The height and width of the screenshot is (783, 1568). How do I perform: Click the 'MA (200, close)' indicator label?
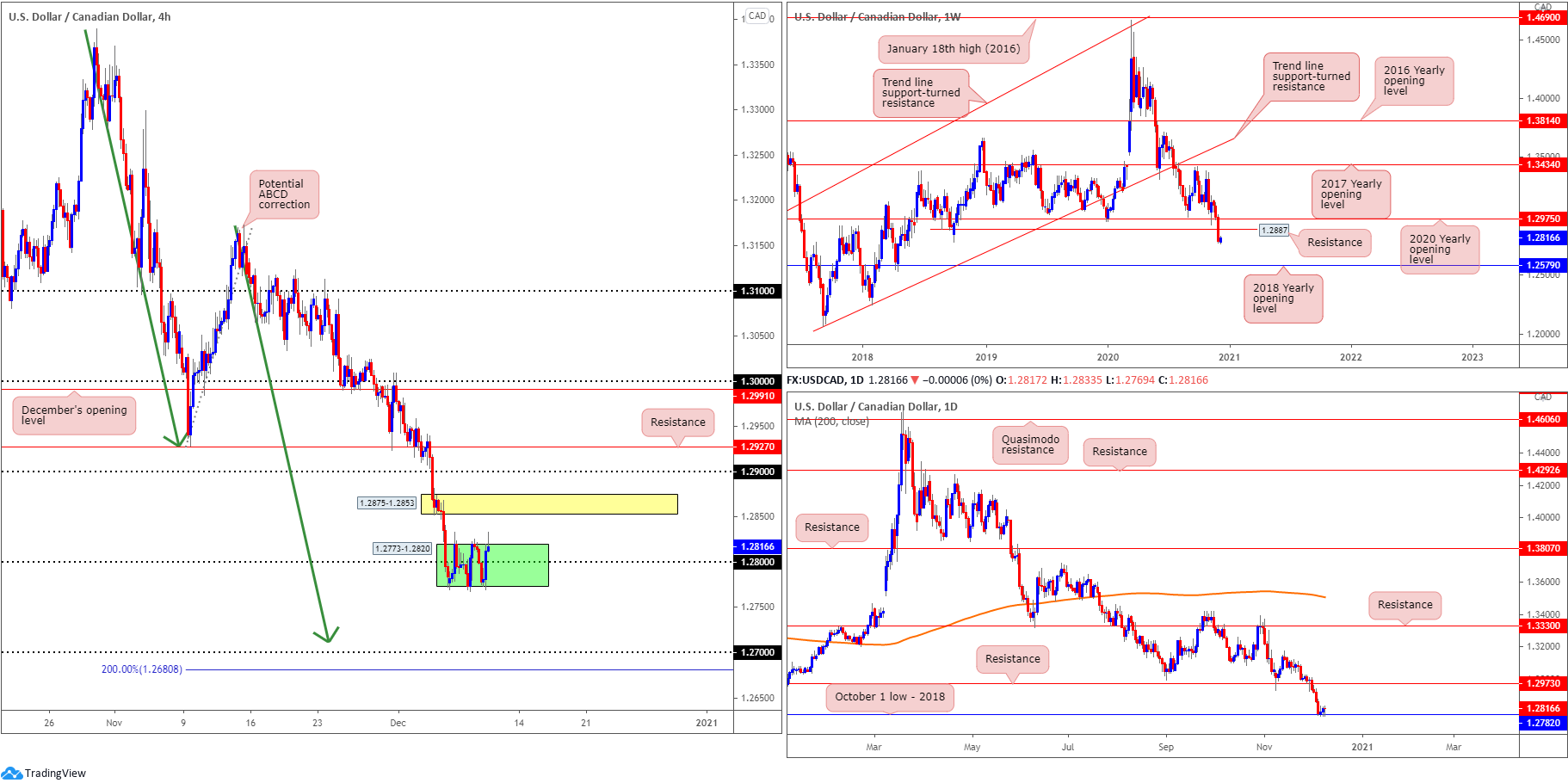[831, 421]
